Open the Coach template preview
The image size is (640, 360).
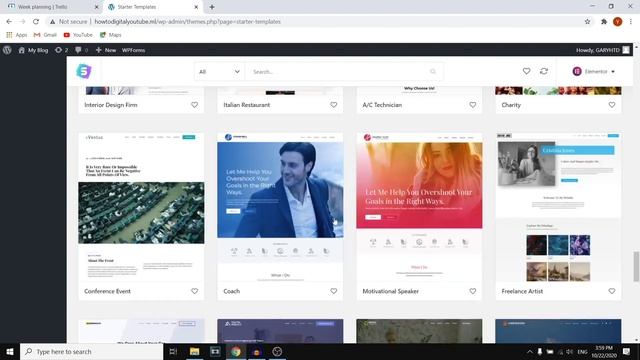(x=280, y=207)
